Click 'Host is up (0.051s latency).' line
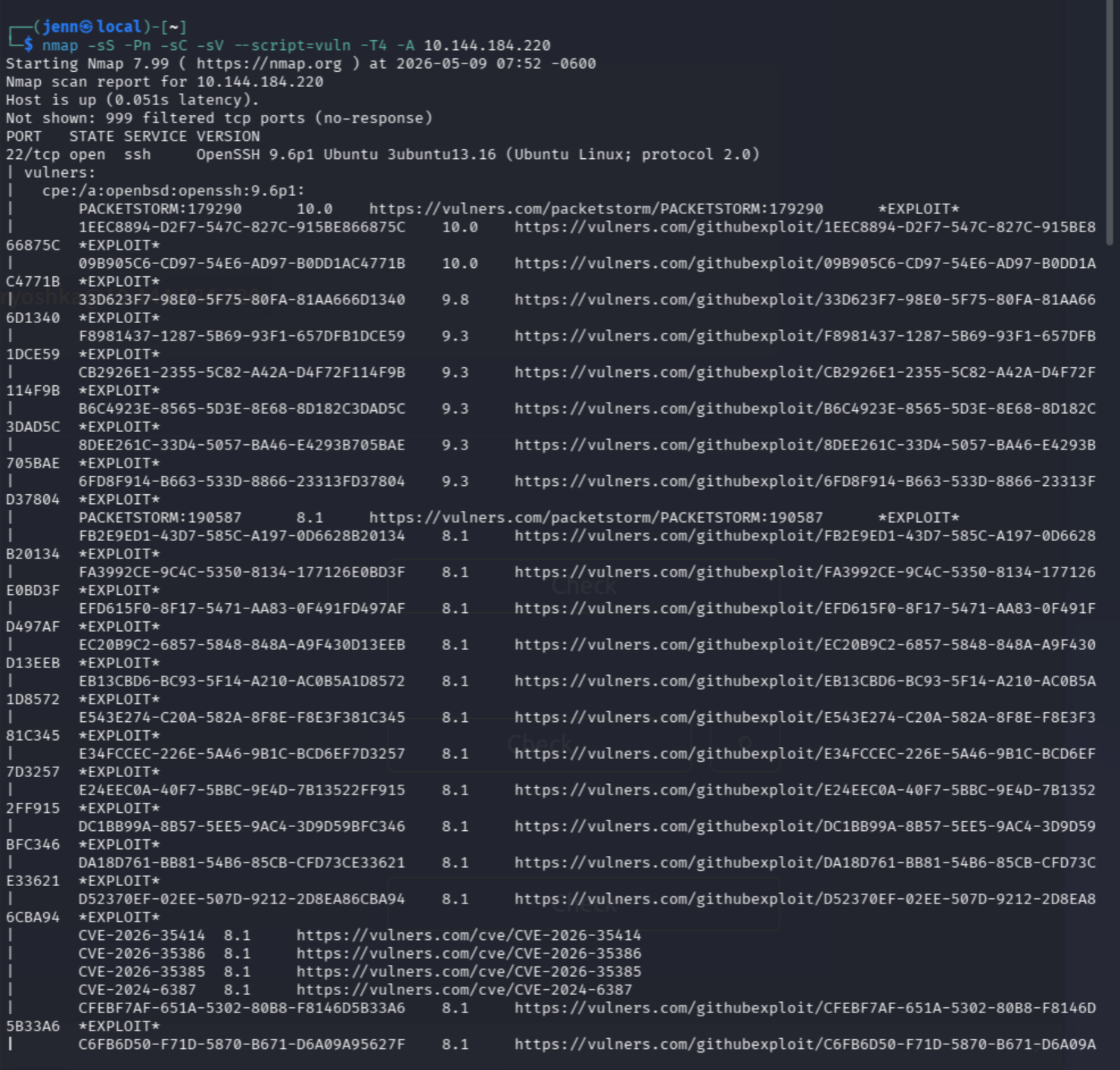 (133, 100)
